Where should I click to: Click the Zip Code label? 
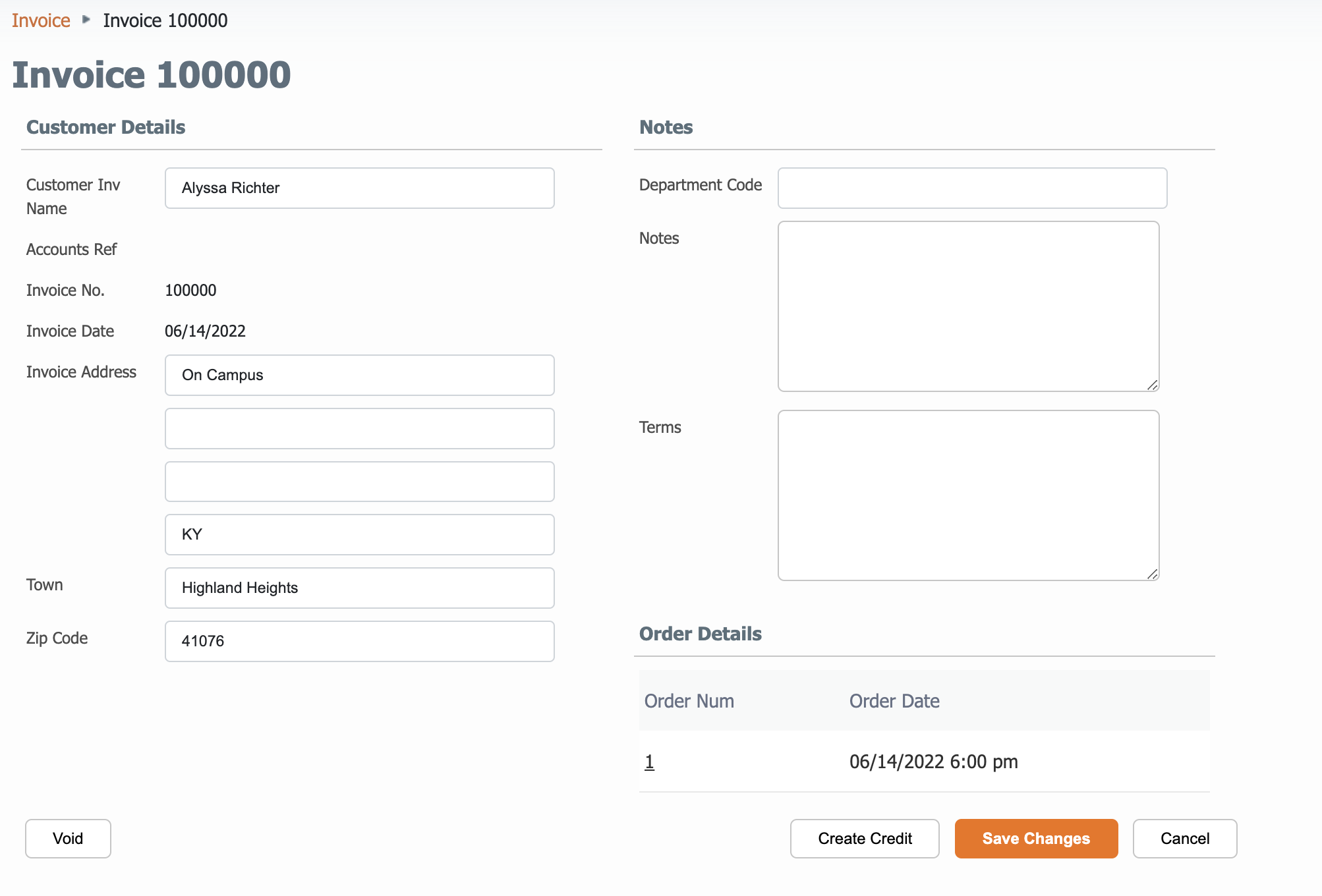[57, 638]
